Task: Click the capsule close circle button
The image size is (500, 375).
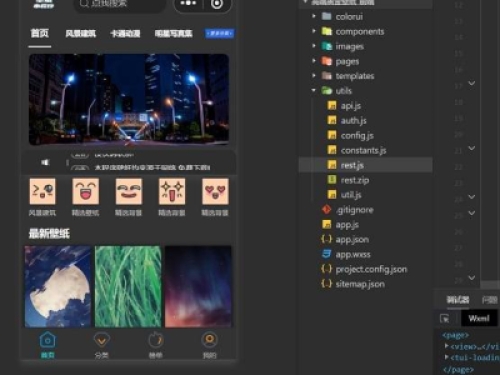Action: click(217, 4)
